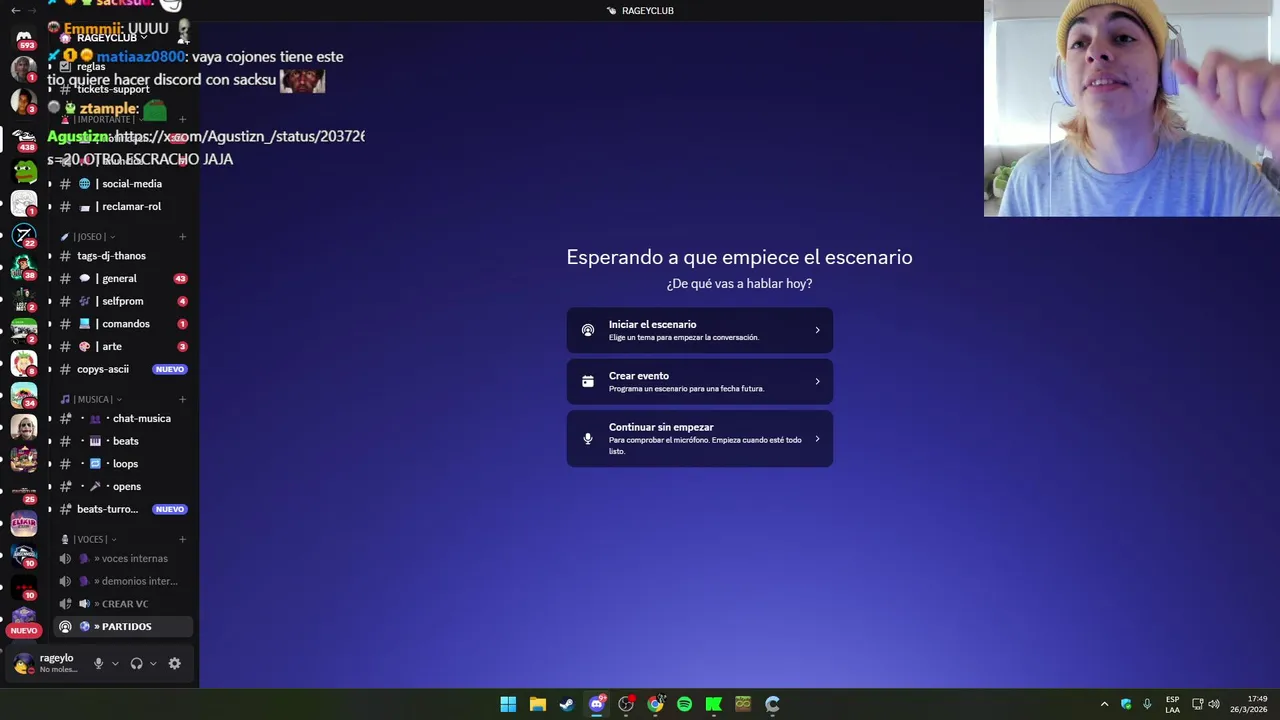The image size is (1280, 720).
Task: Open Steam from taskbar
Action: pyautogui.click(x=567, y=704)
